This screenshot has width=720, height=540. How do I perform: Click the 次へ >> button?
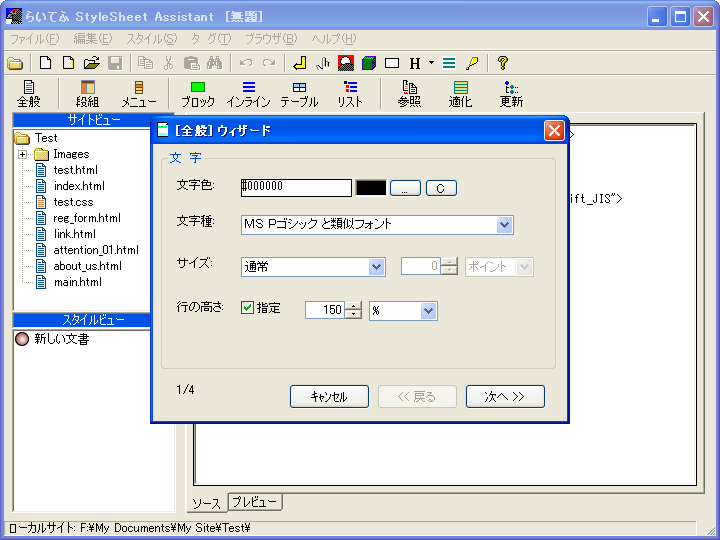coord(505,396)
